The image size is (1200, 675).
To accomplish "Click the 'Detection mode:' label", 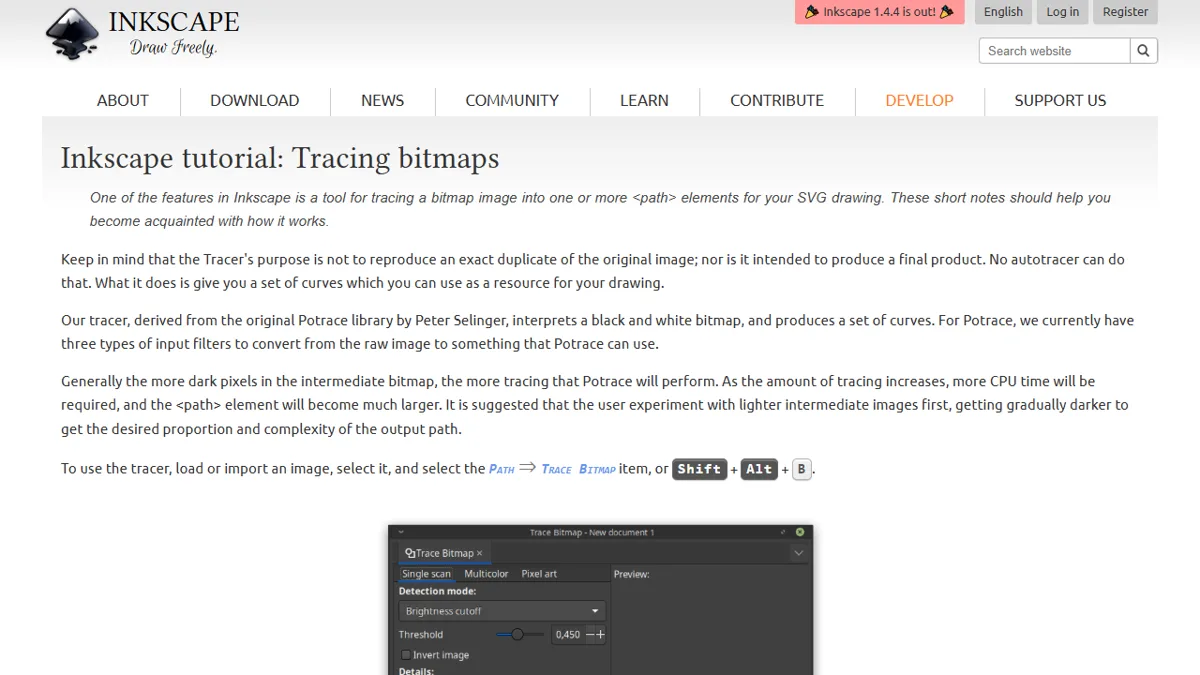I will pyautogui.click(x=437, y=591).
